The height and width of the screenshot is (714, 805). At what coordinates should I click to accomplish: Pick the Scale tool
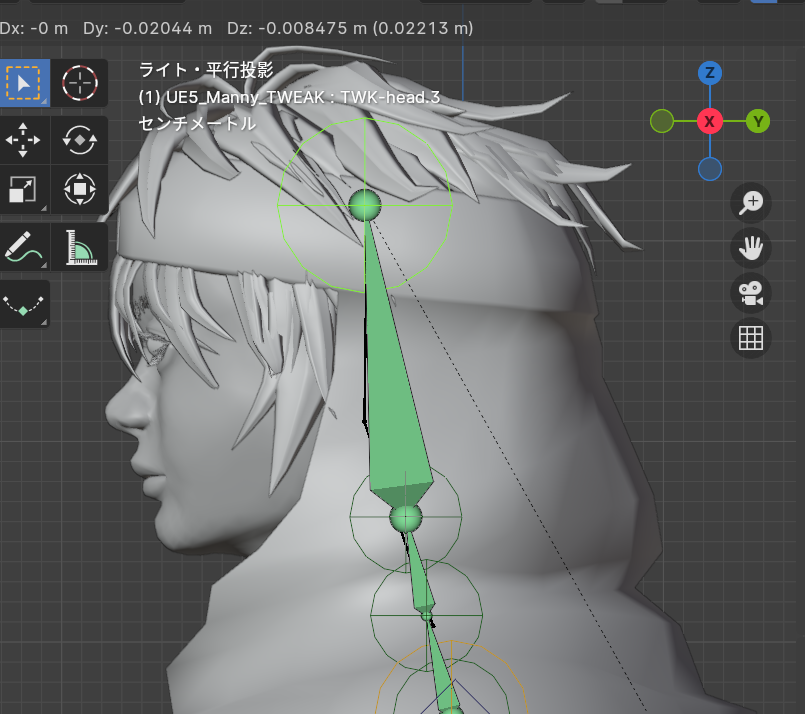coord(23,189)
